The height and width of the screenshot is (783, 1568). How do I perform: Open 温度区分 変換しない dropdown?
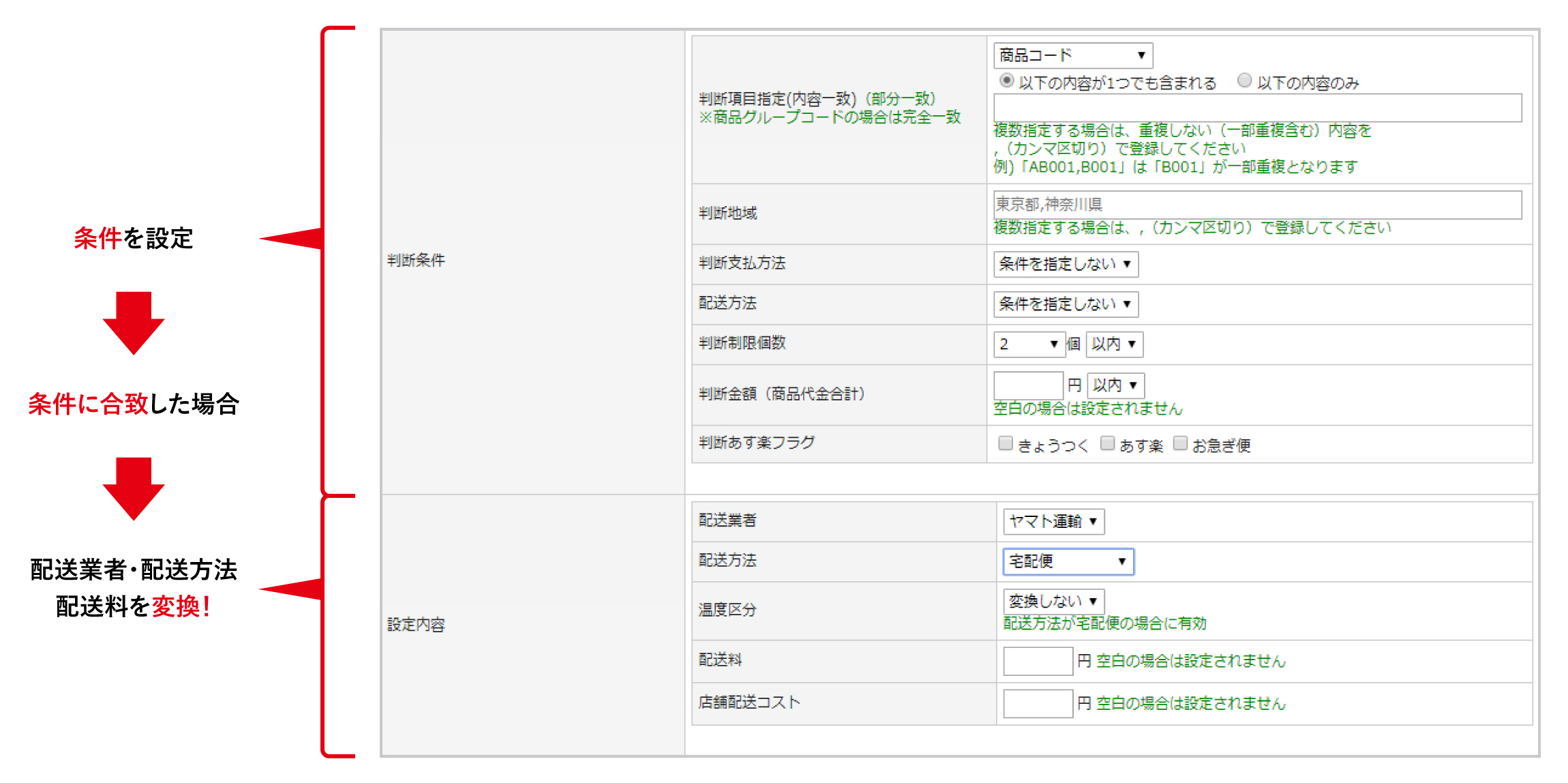pos(1053,601)
